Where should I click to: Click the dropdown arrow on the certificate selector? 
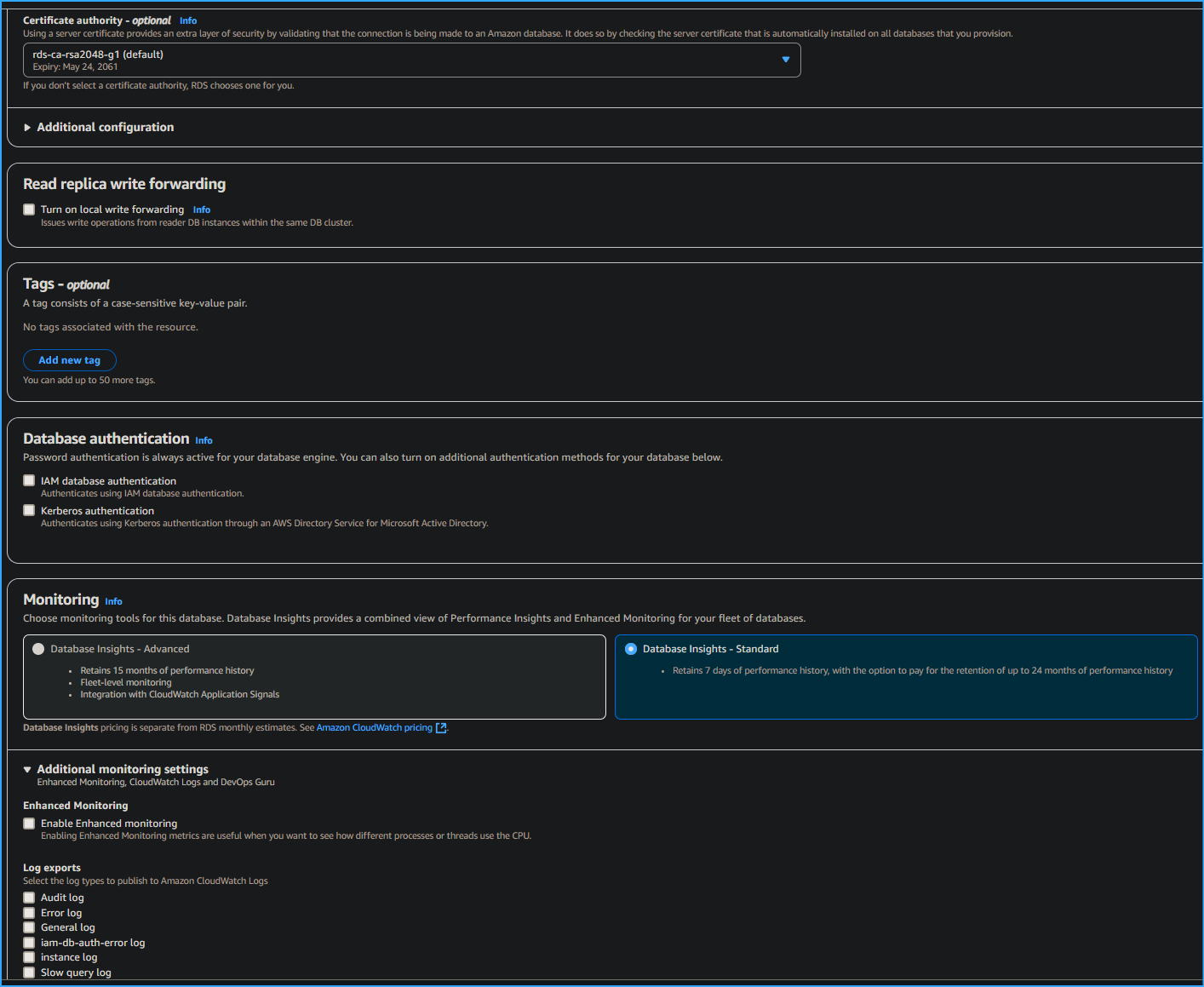(x=784, y=60)
